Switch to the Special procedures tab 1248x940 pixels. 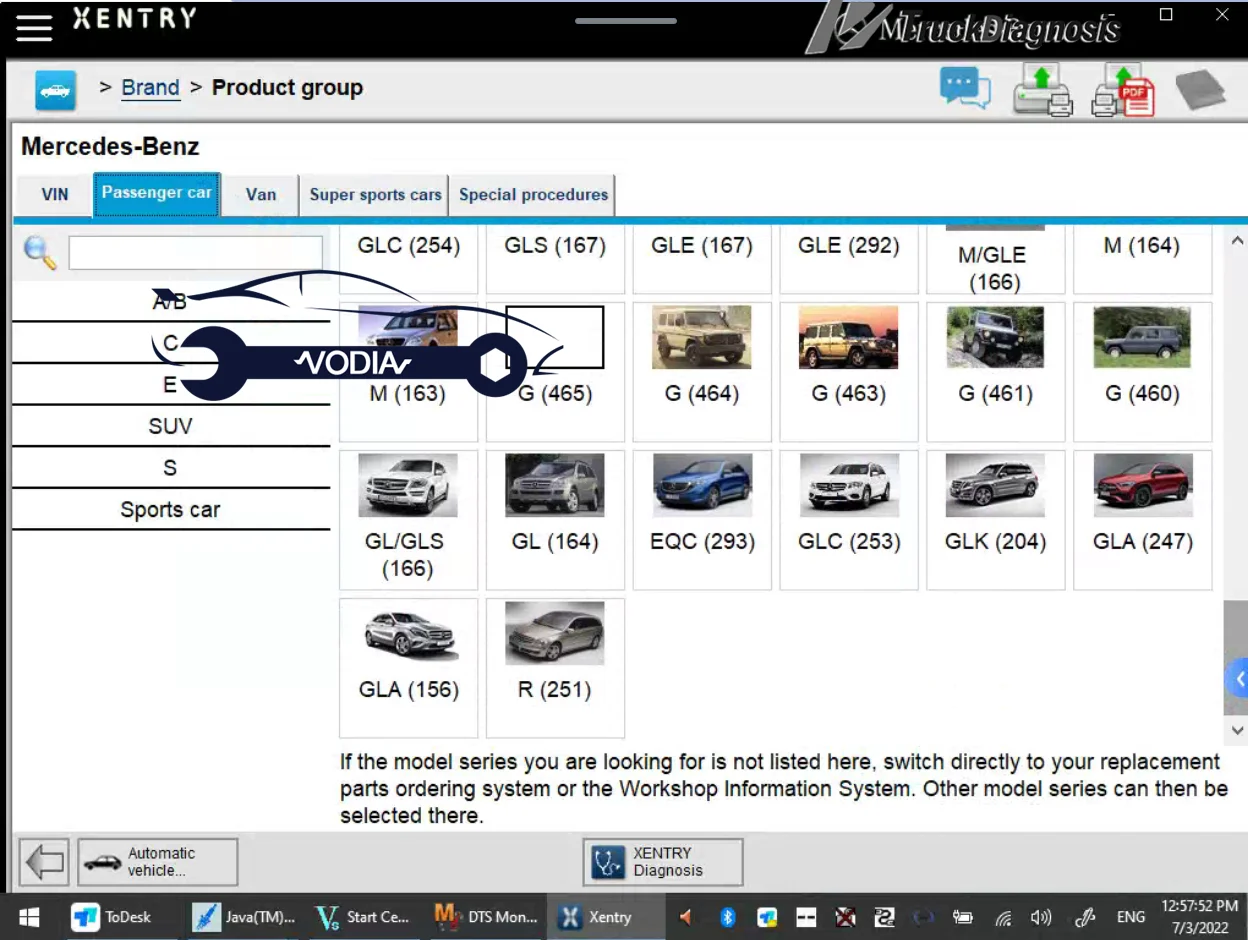click(x=533, y=195)
